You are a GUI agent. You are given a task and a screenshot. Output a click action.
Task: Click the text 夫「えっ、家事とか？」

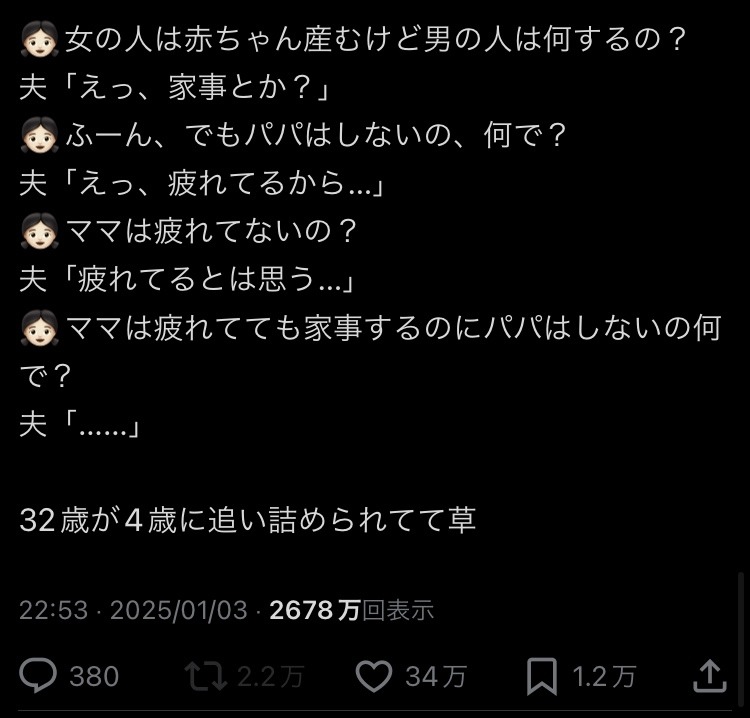pos(175,89)
